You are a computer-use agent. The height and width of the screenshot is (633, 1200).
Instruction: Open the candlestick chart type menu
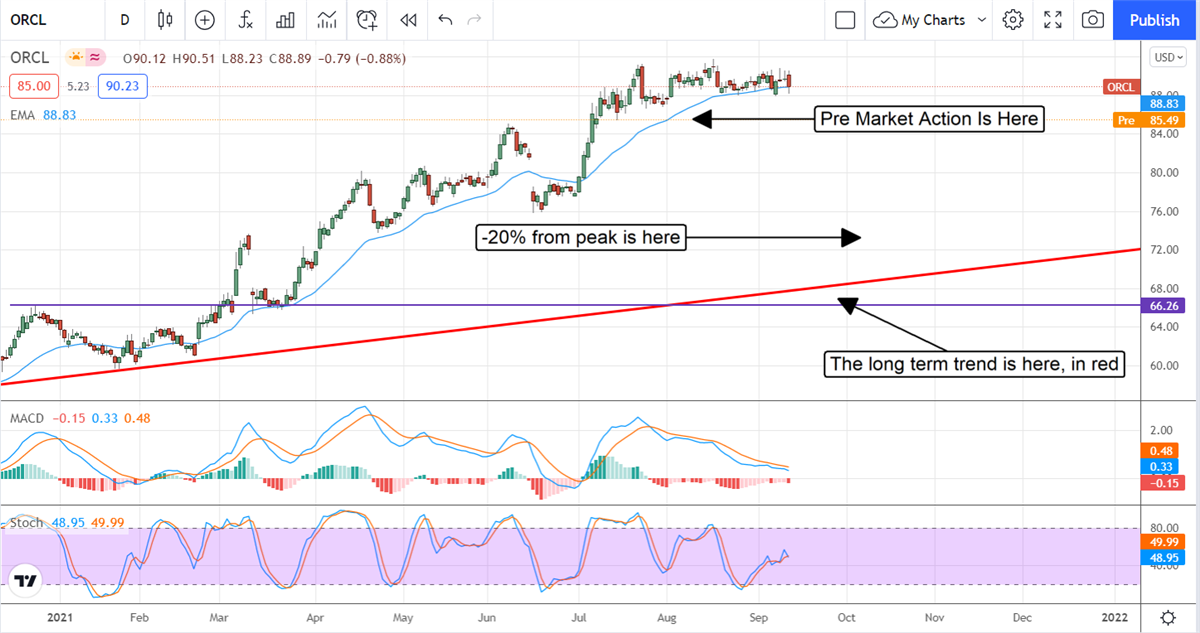click(165, 20)
